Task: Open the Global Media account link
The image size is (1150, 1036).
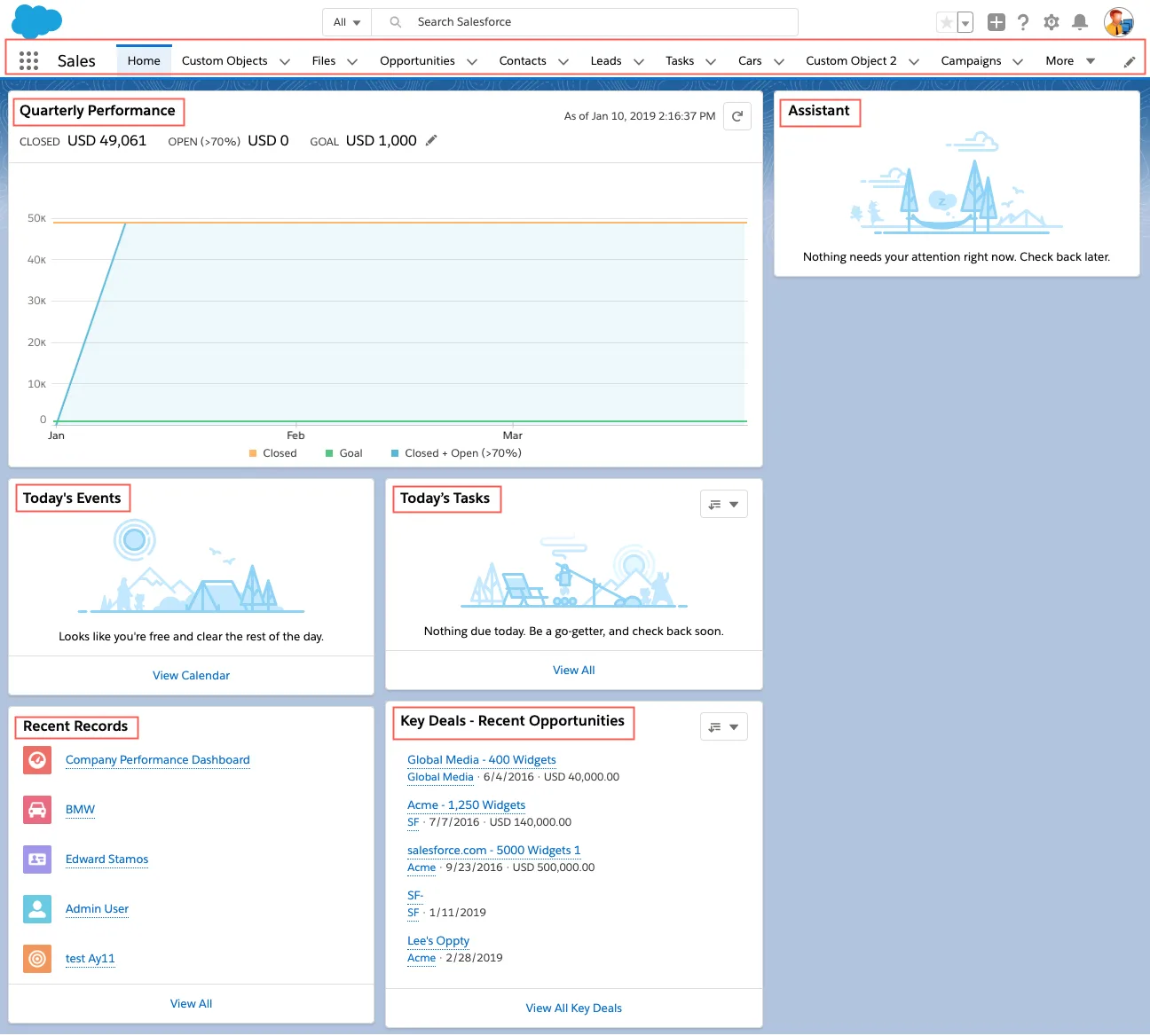Action: (x=440, y=777)
